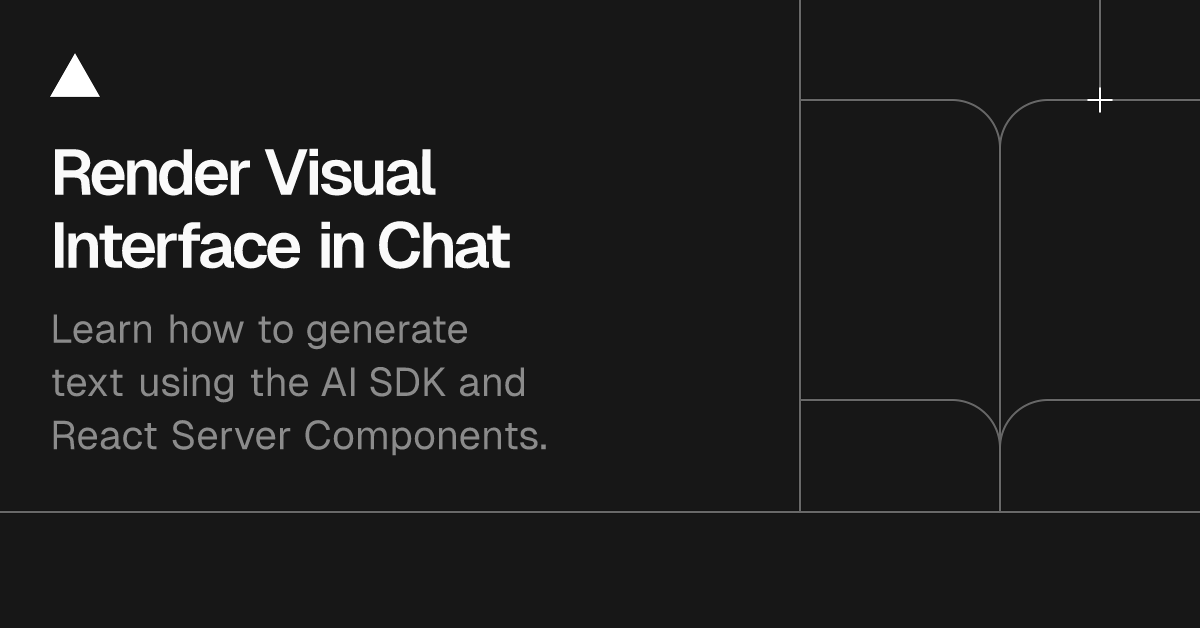Click the "SDK" text in the subtitle

[406, 383]
